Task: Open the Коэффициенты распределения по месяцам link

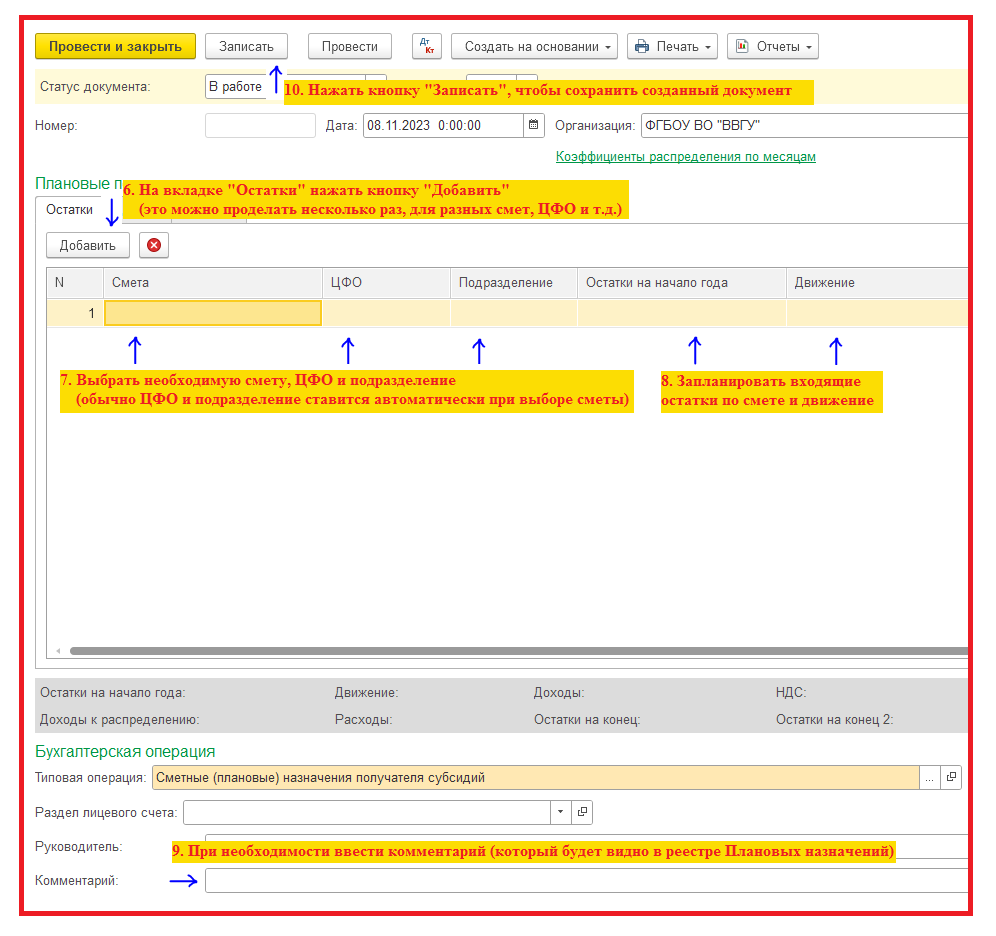Action: [685, 157]
